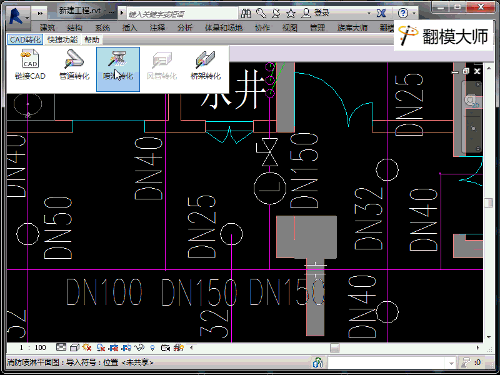The height and width of the screenshot is (375, 500).
Task: Click the 登录 sign-in button
Action: tap(315, 13)
